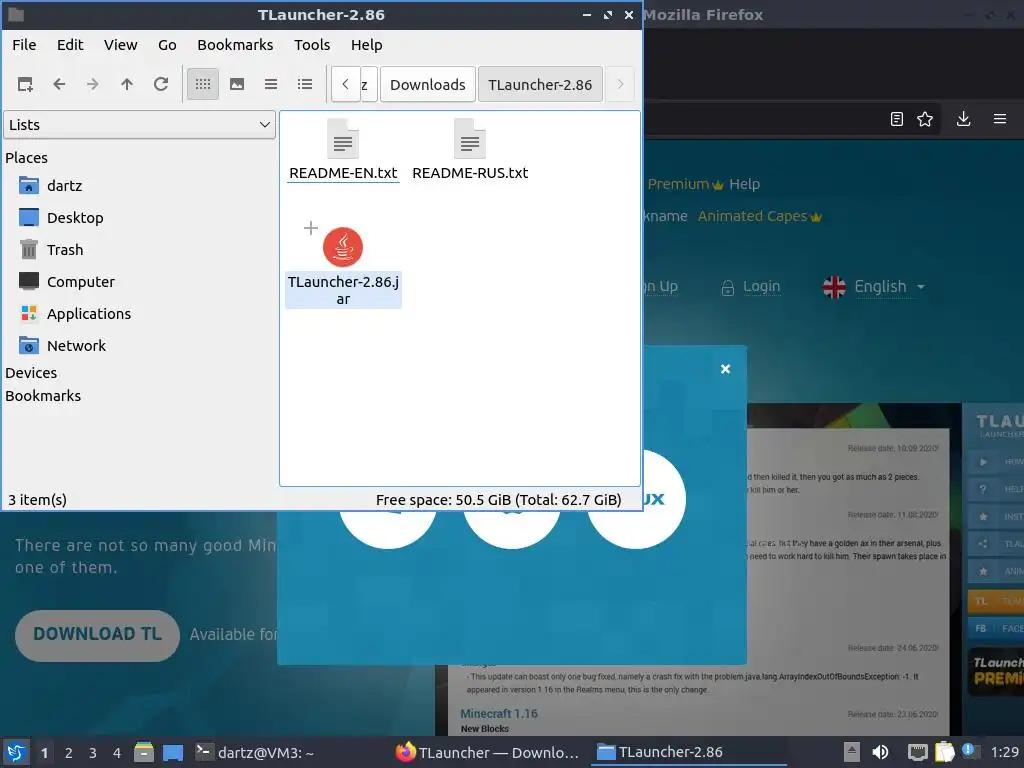This screenshot has height=768, width=1024.
Task: Open Firefox reader view icon
Action: click(x=897, y=119)
